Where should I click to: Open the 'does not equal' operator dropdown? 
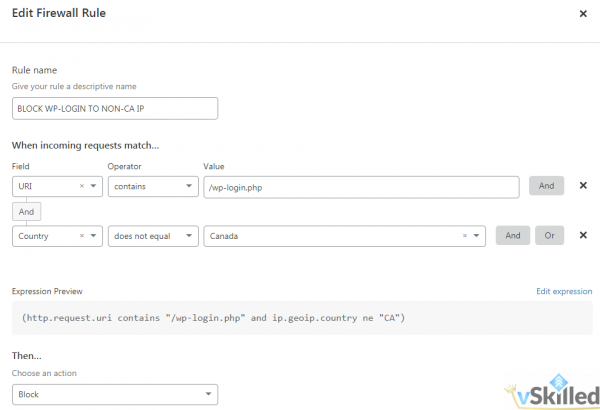(153, 236)
